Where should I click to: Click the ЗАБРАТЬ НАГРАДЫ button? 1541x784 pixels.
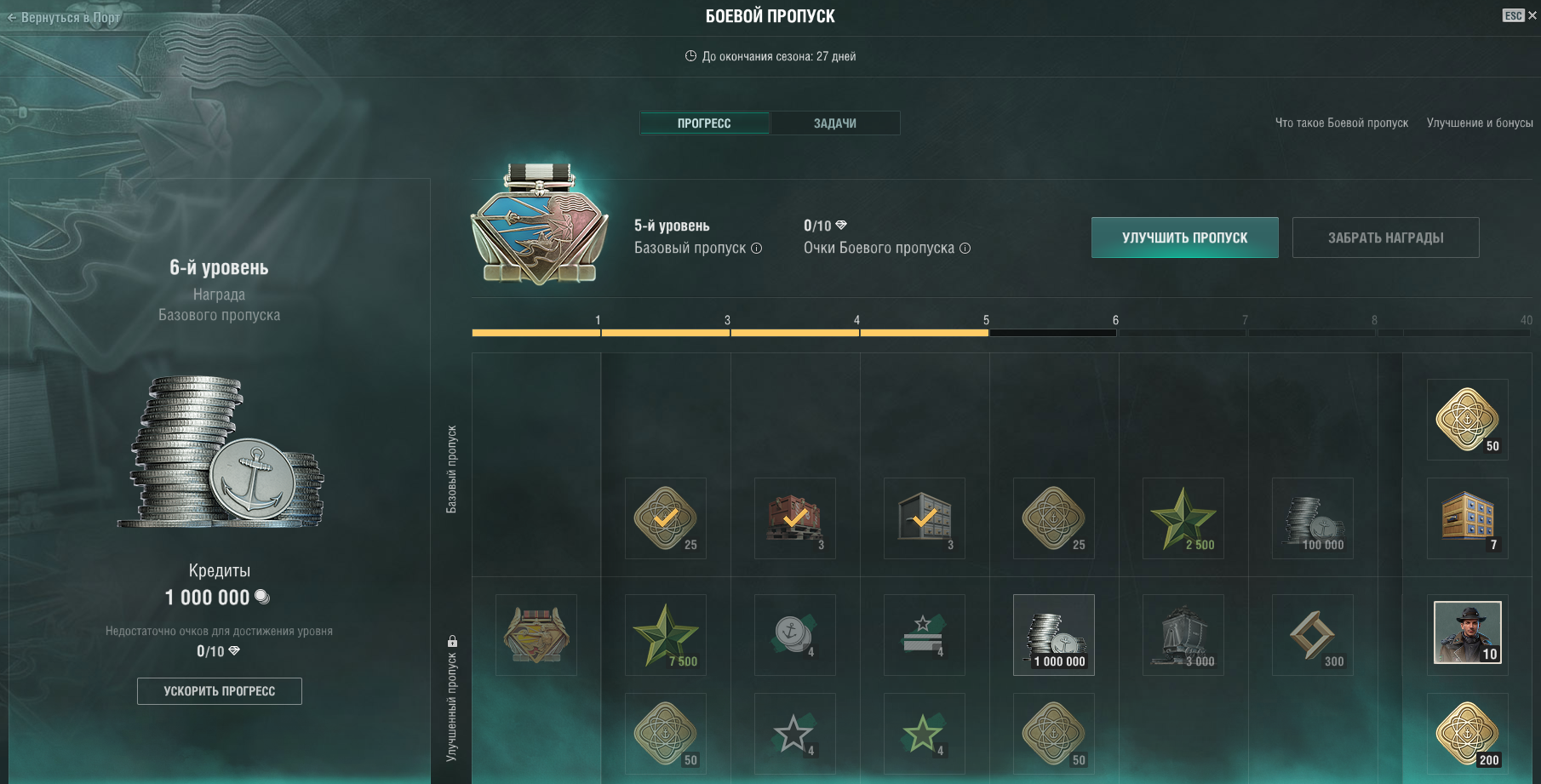1386,237
